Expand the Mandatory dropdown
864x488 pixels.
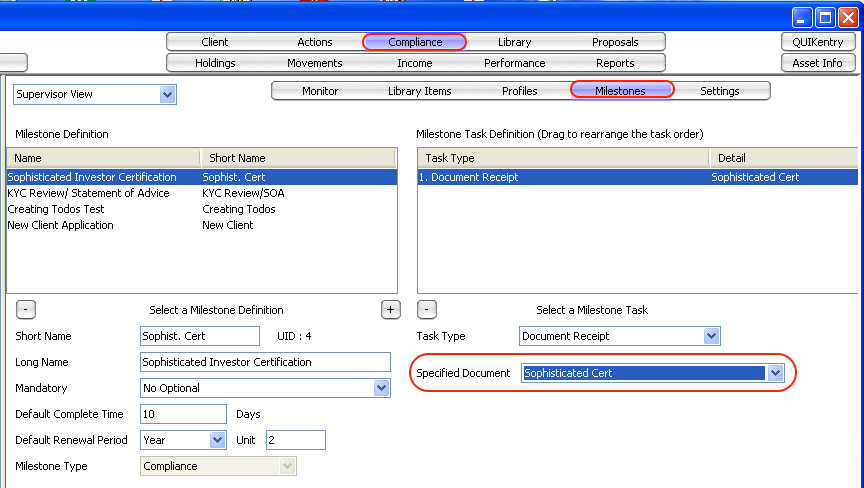click(x=380, y=388)
